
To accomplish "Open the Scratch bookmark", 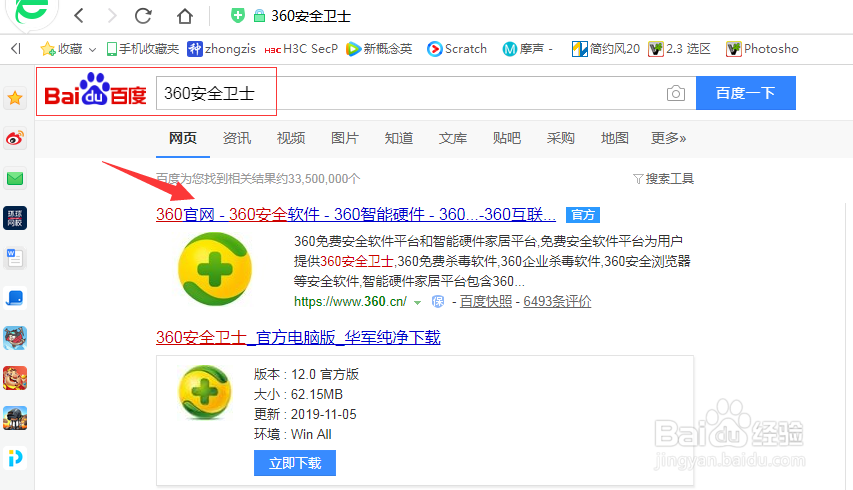I will 457,49.
